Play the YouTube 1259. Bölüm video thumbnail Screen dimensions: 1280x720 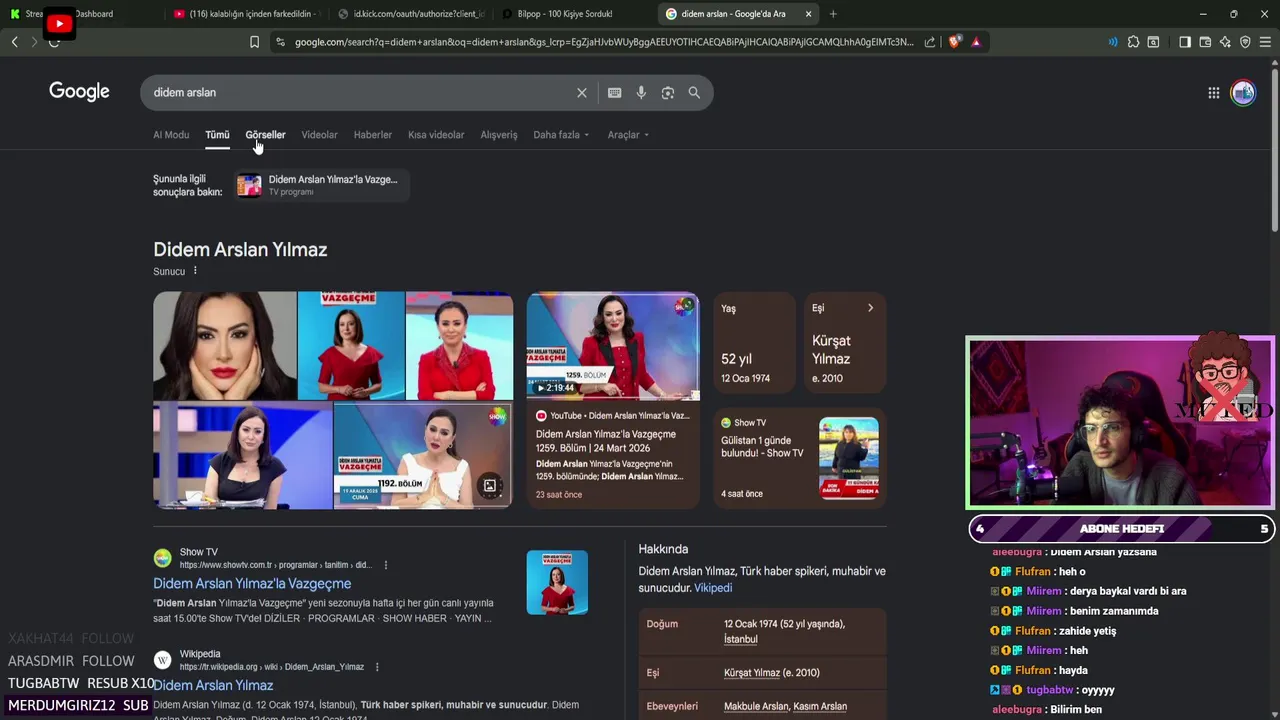[x=613, y=346]
